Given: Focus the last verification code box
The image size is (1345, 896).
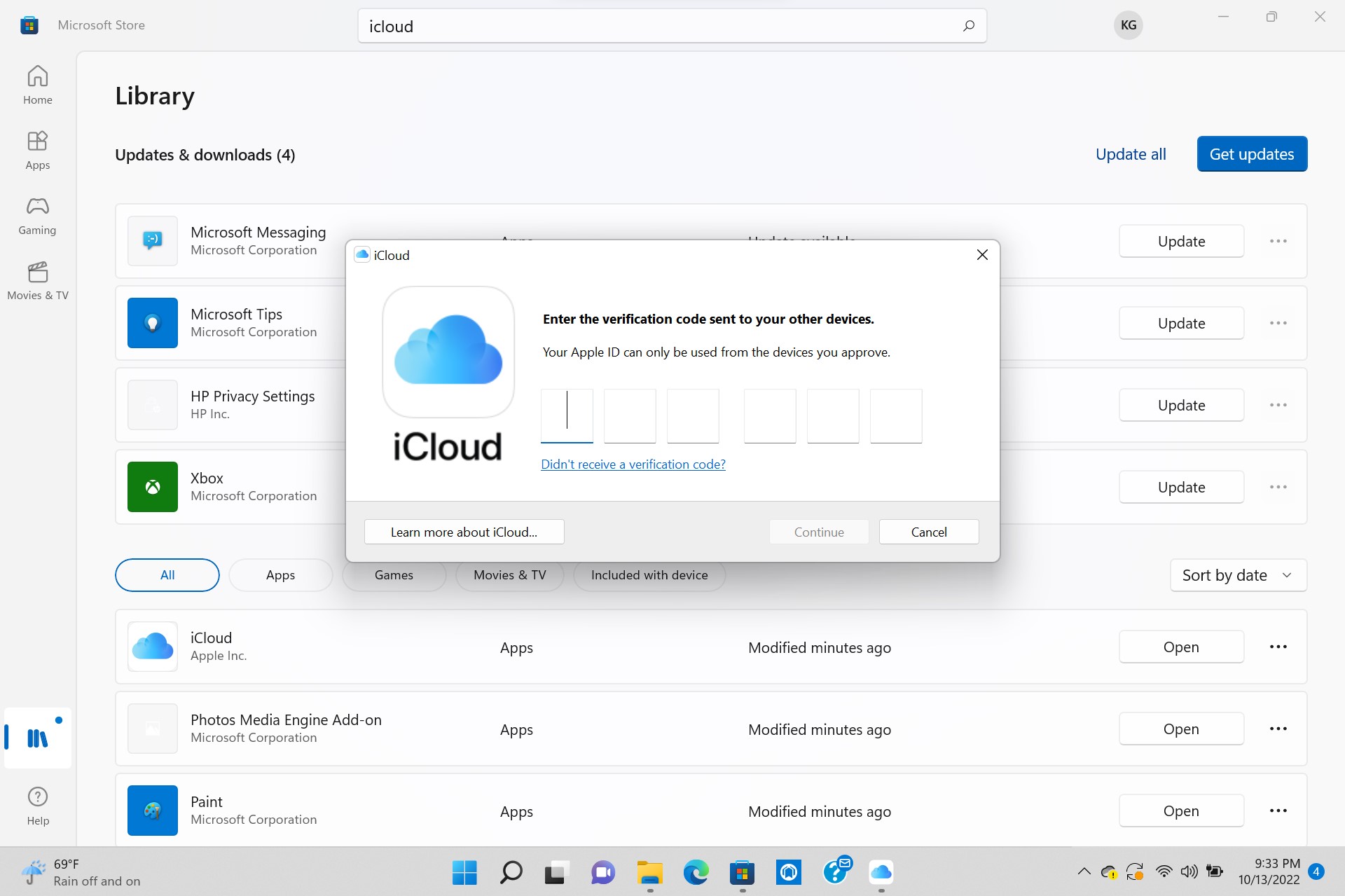Looking at the screenshot, I should (896, 416).
